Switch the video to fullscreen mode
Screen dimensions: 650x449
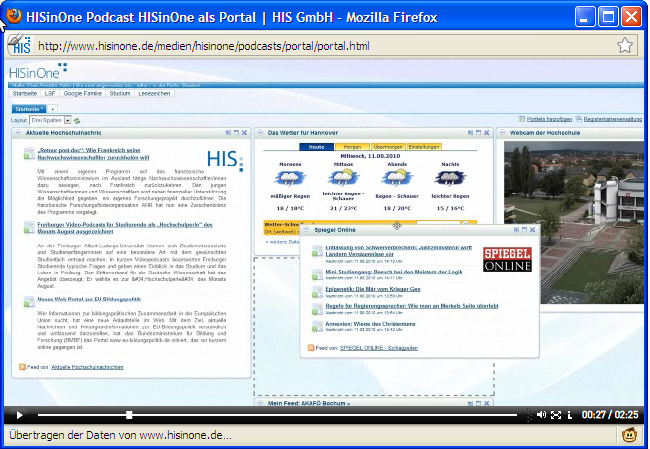(556, 415)
